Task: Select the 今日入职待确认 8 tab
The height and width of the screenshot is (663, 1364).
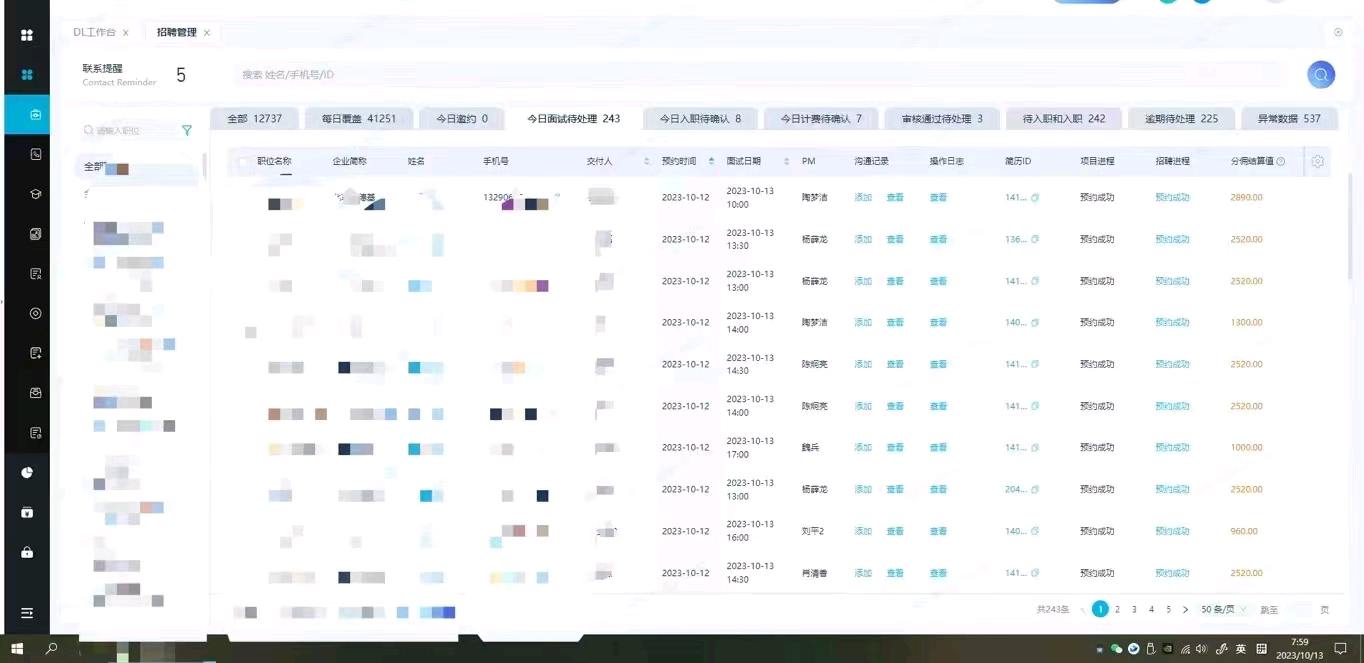Action: point(700,118)
